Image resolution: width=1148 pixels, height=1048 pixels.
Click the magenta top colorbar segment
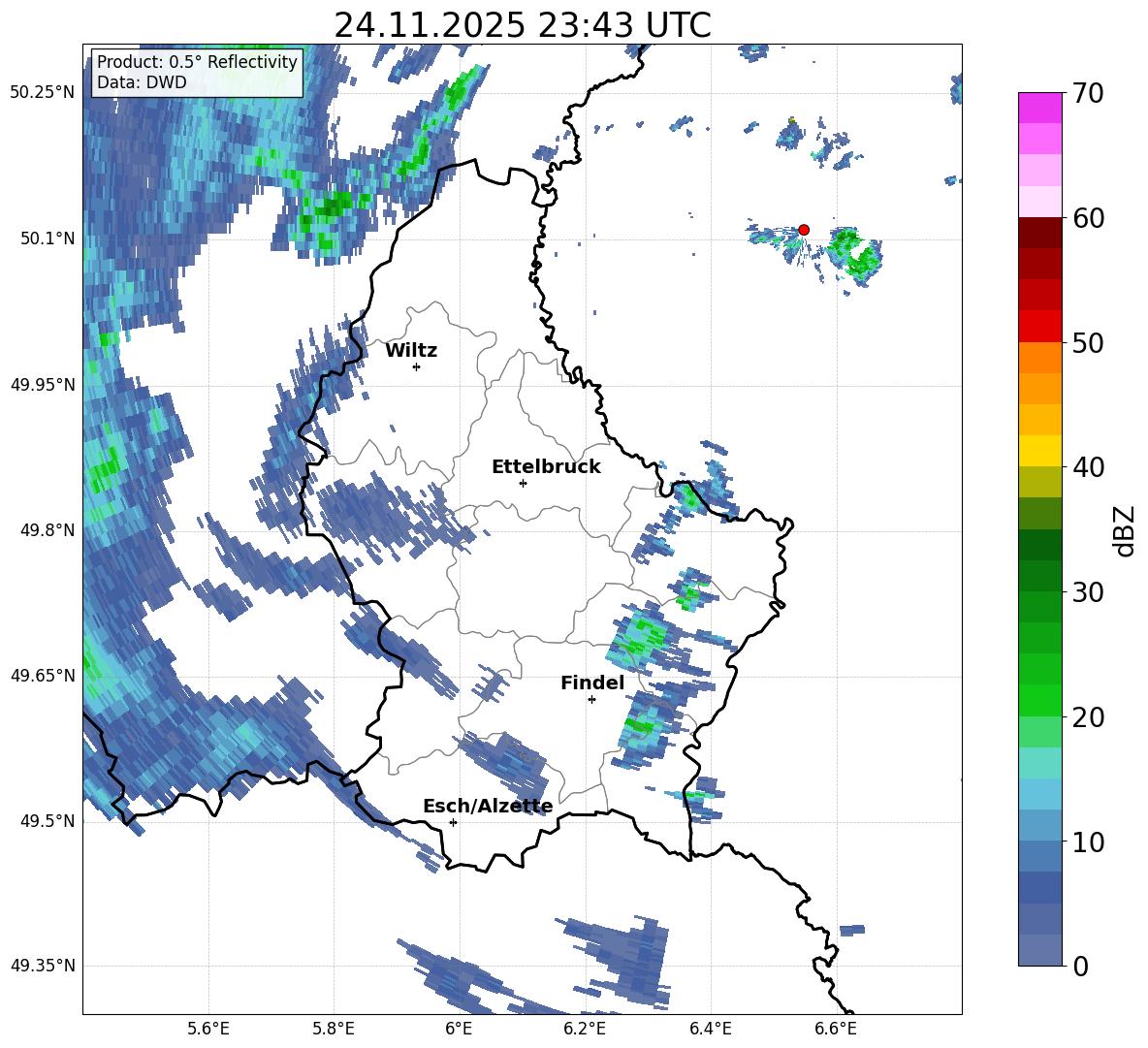(1039, 109)
